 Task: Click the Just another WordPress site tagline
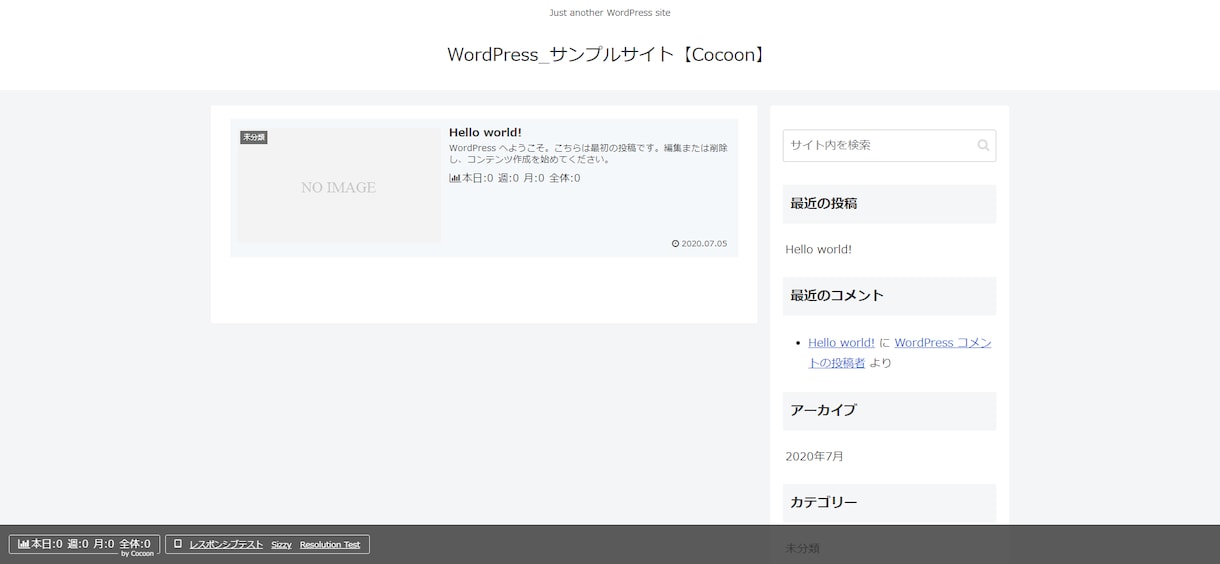tap(610, 12)
